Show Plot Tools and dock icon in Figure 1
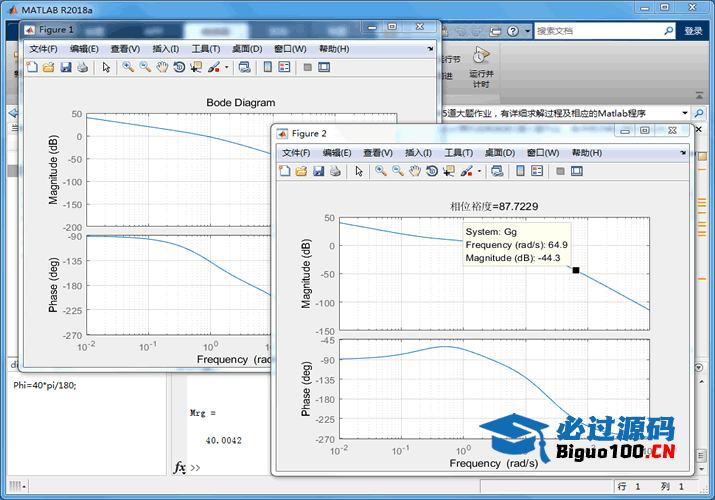Screen dimensions: 715x500 click(324, 67)
